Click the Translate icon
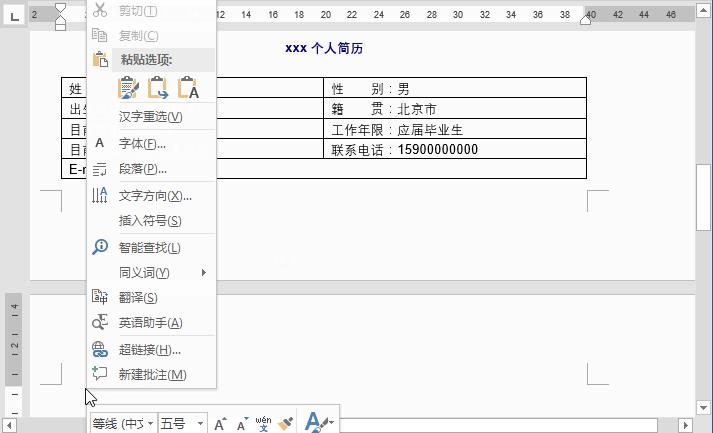This screenshot has width=713, height=433. pyautogui.click(x=100, y=297)
